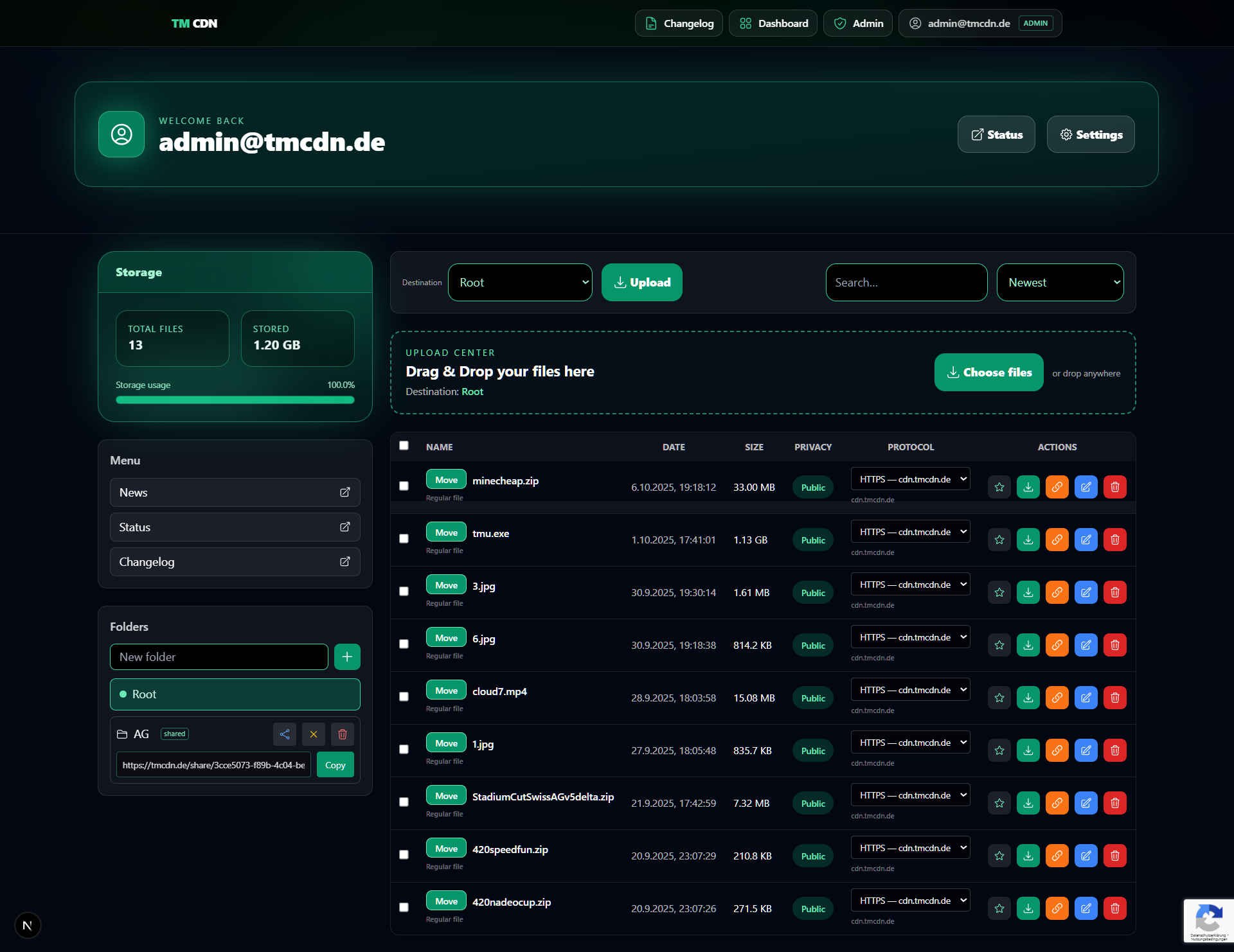Unshare the AG folder with yellow X
The width and height of the screenshot is (1234, 952).
pyautogui.click(x=314, y=734)
